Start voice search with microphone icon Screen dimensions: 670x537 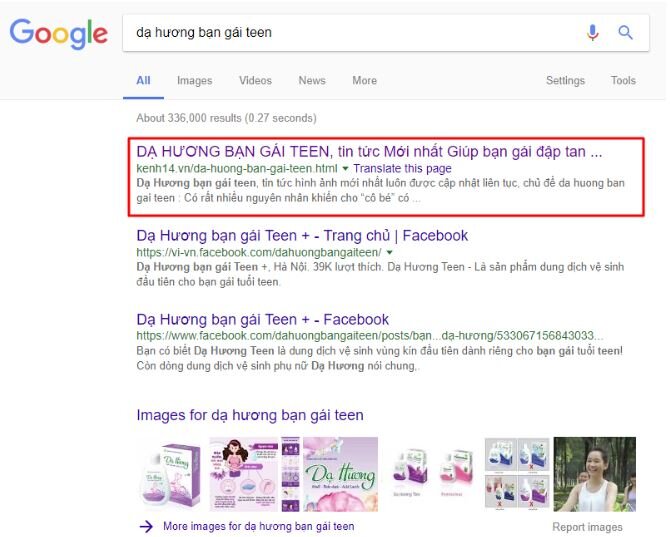(x=592, y=32)
